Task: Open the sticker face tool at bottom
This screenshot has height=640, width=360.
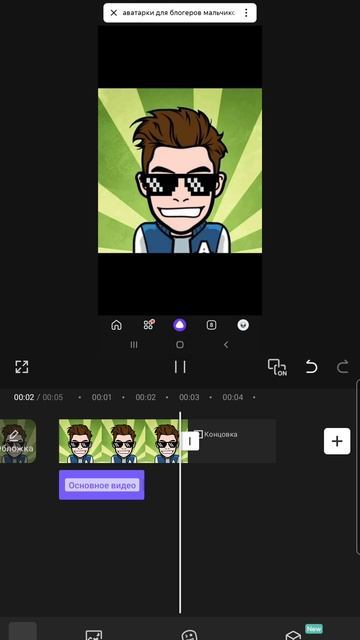Action: (x=189, y=636)
